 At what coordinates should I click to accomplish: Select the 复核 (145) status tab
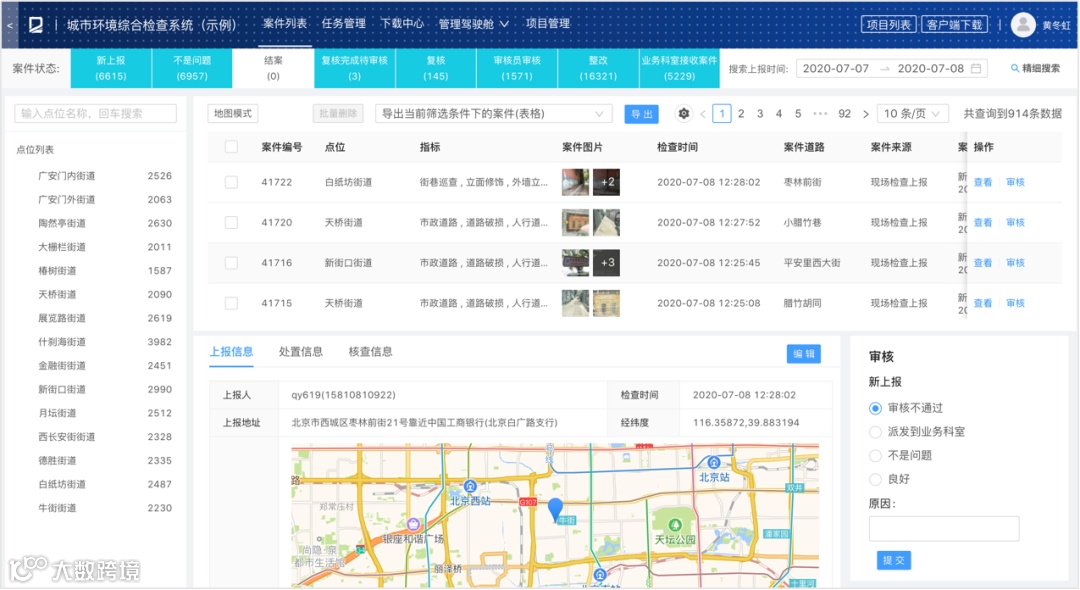(436, 68)
